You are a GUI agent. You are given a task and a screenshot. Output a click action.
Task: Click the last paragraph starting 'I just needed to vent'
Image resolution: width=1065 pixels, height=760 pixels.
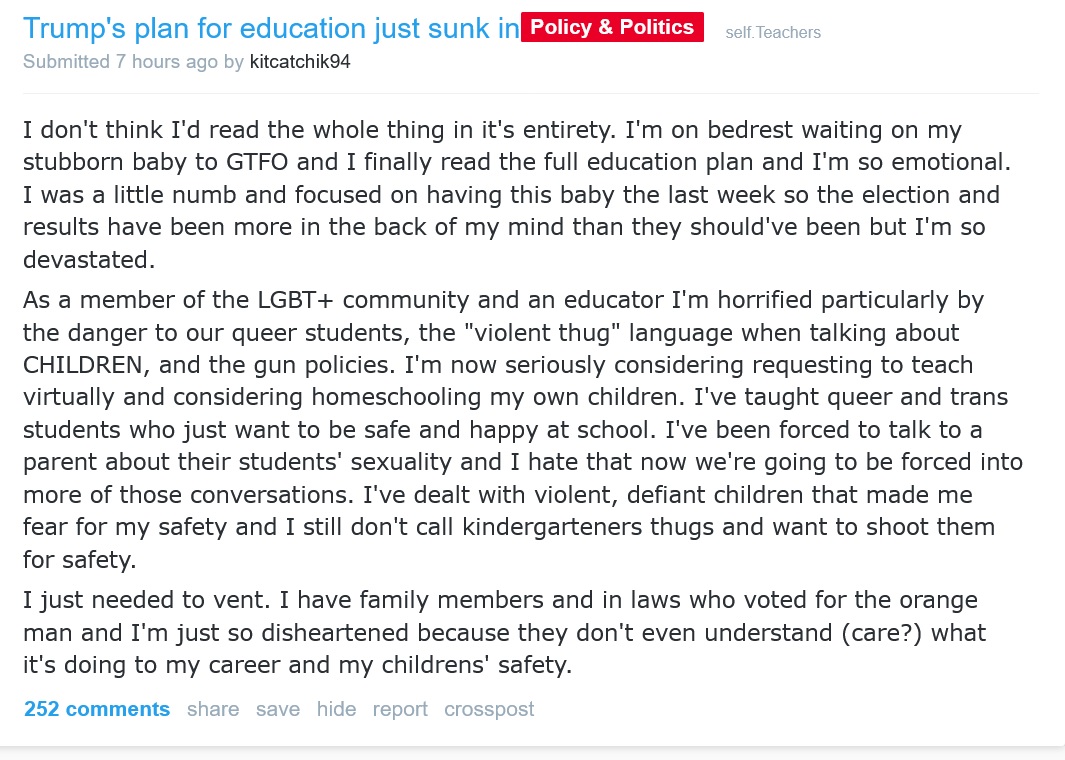click(x=500, y=633)
